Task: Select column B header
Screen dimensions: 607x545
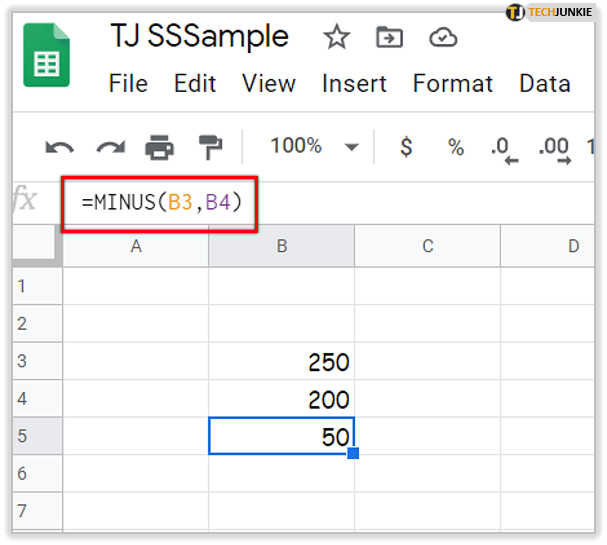Action: point(281,245)
